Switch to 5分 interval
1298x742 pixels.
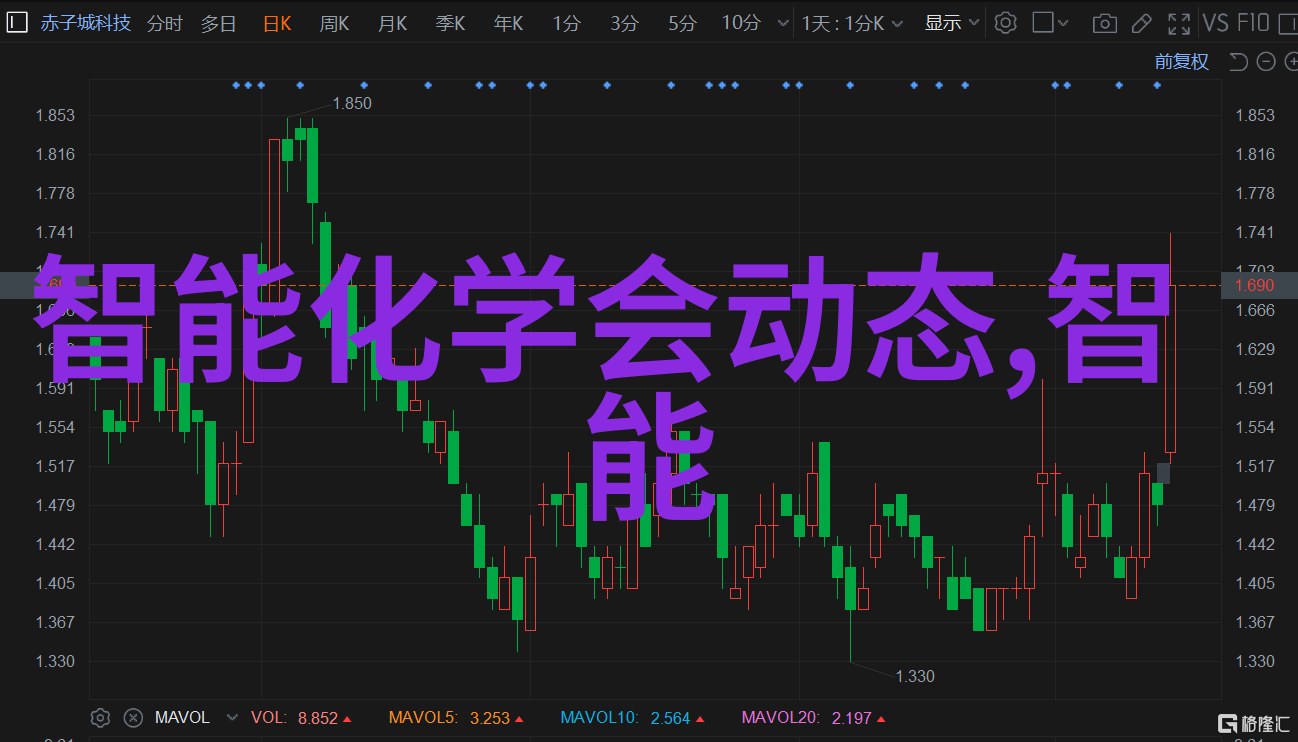click(x=682, y=23)
